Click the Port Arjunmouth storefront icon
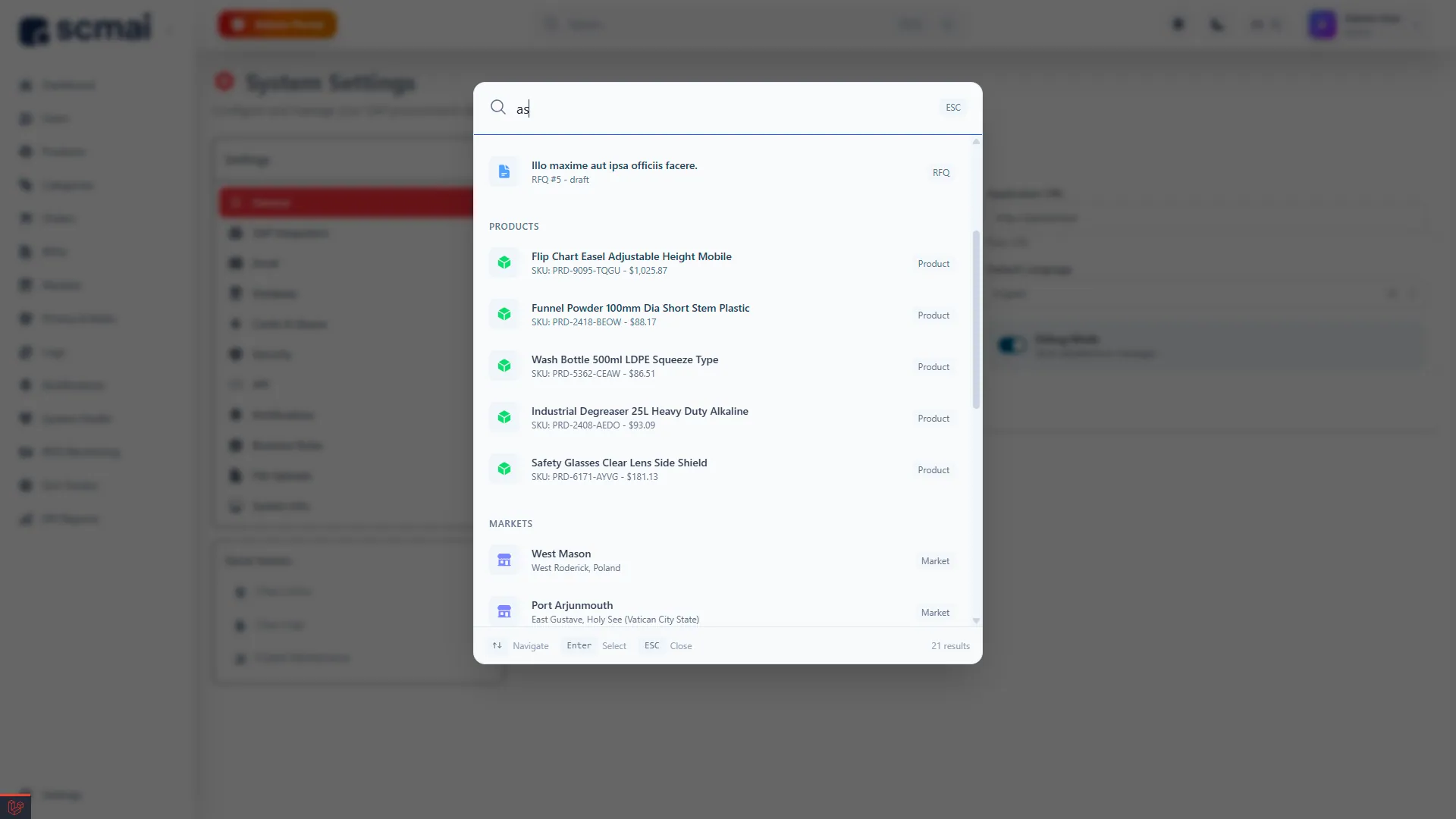Image resolution: width=1456 pixels, height=819 pixels. (x=504, y=611)
